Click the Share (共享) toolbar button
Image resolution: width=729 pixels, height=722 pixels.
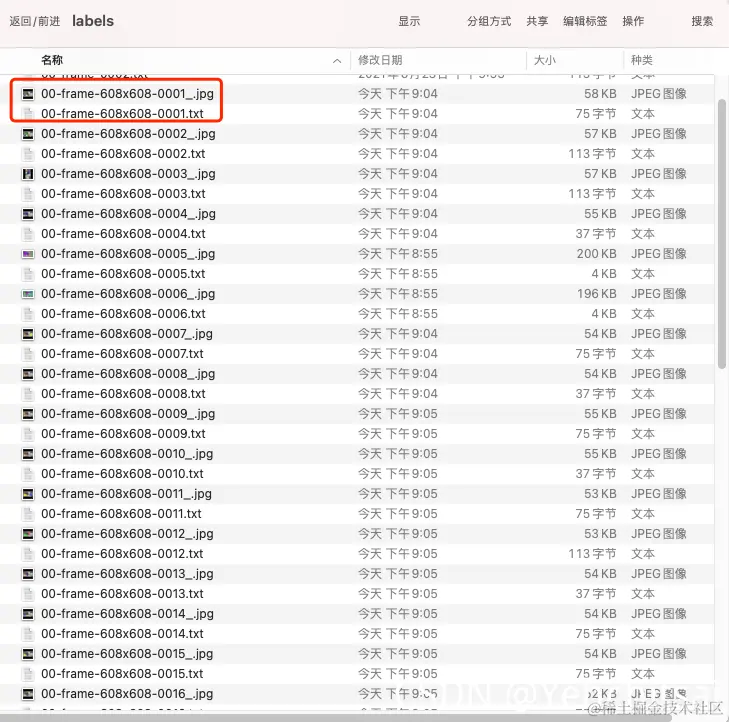[x=537, y=21]
